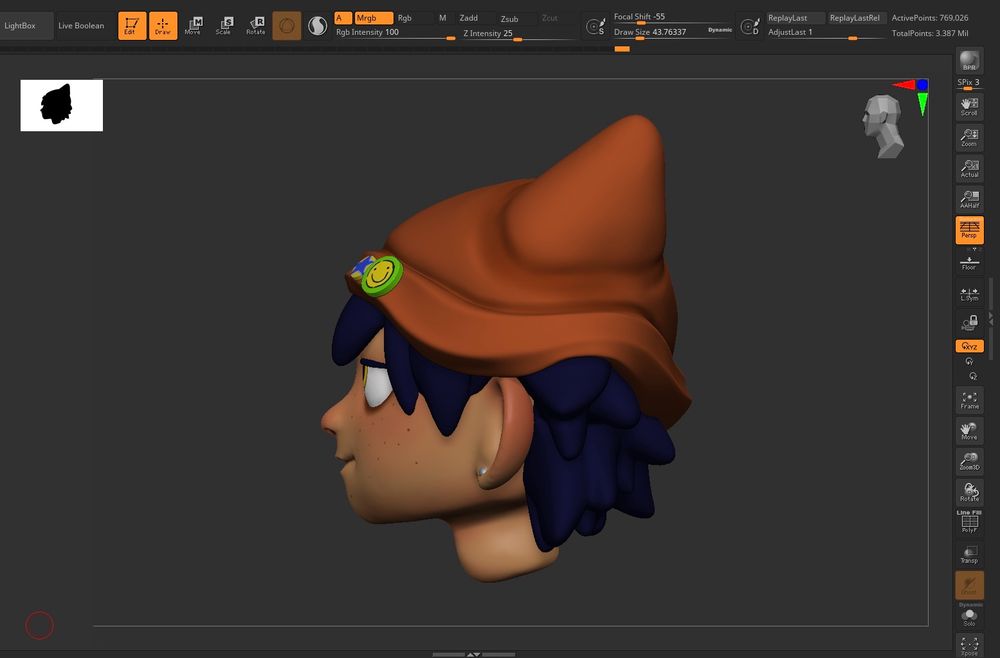Screen dimensions: 1000x658
Task: Click the XYZ axis indicator arrows
Action: (912, 96)
